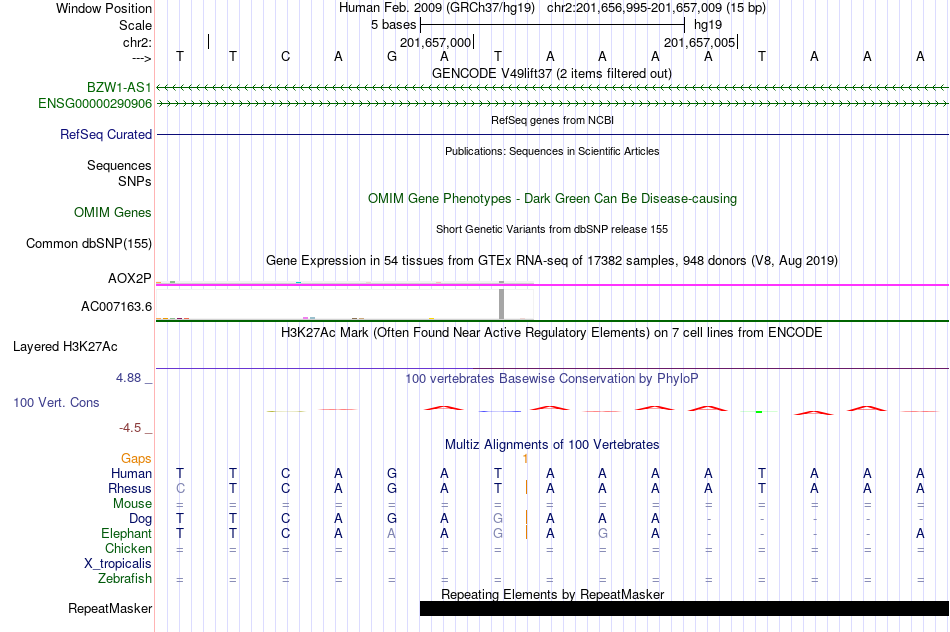Click the 201,657,005 position marker
The width and height of the screenshot is (950, 632).
point(700,42)
